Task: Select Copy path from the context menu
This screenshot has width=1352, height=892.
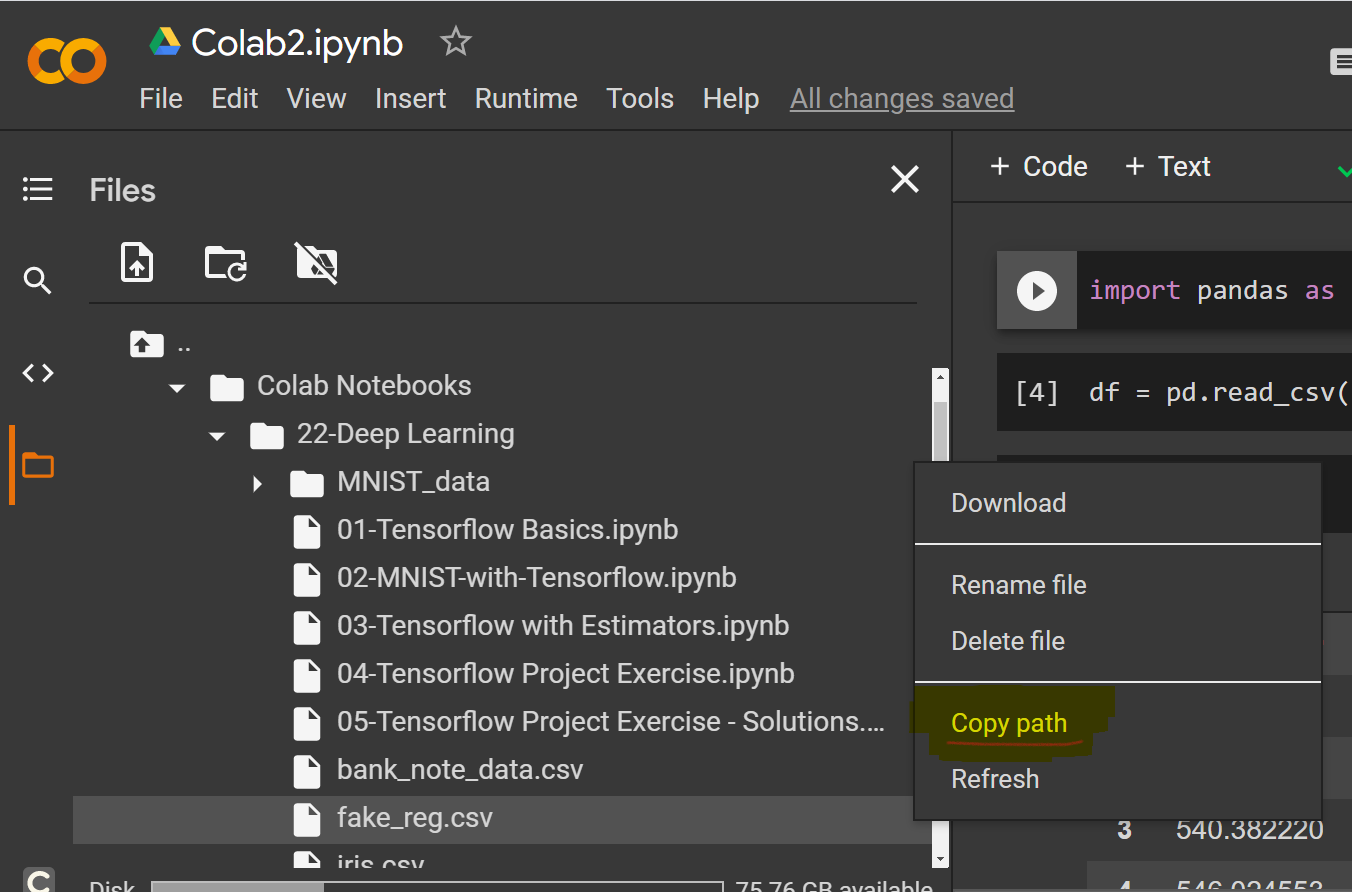Action: [x=1008, y=722]
